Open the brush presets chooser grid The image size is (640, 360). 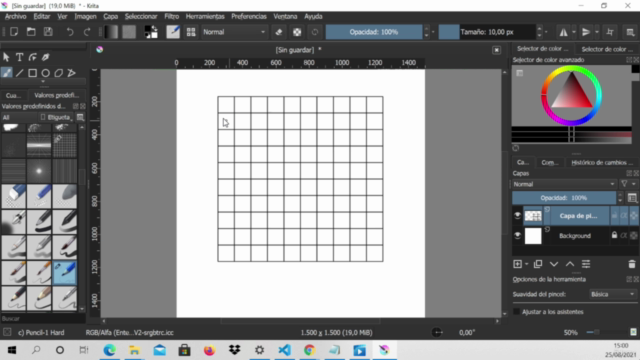tap(191, 32)
